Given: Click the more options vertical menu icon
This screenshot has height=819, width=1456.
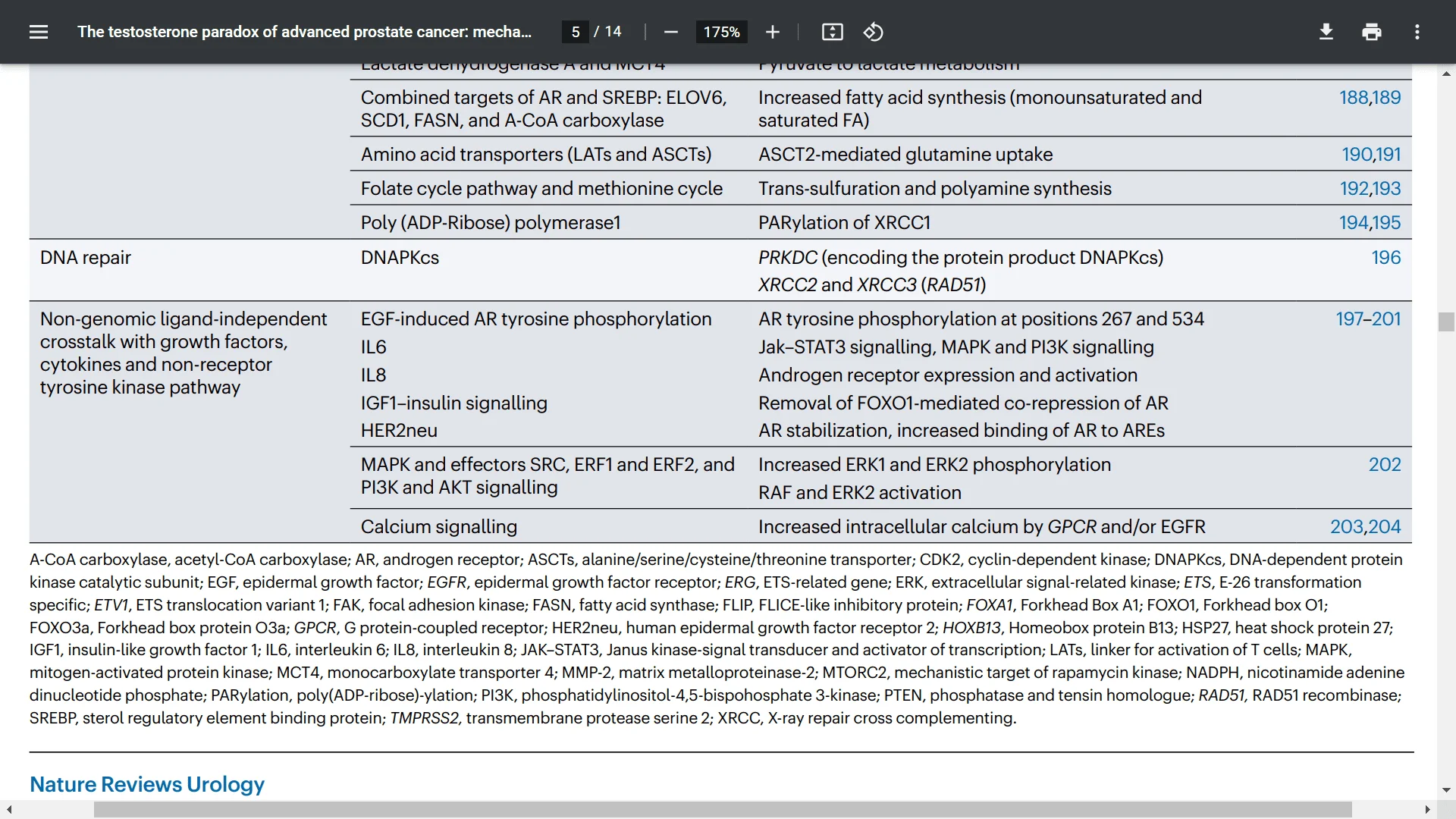Looking at the screenshot, I should click(1418, 32).
